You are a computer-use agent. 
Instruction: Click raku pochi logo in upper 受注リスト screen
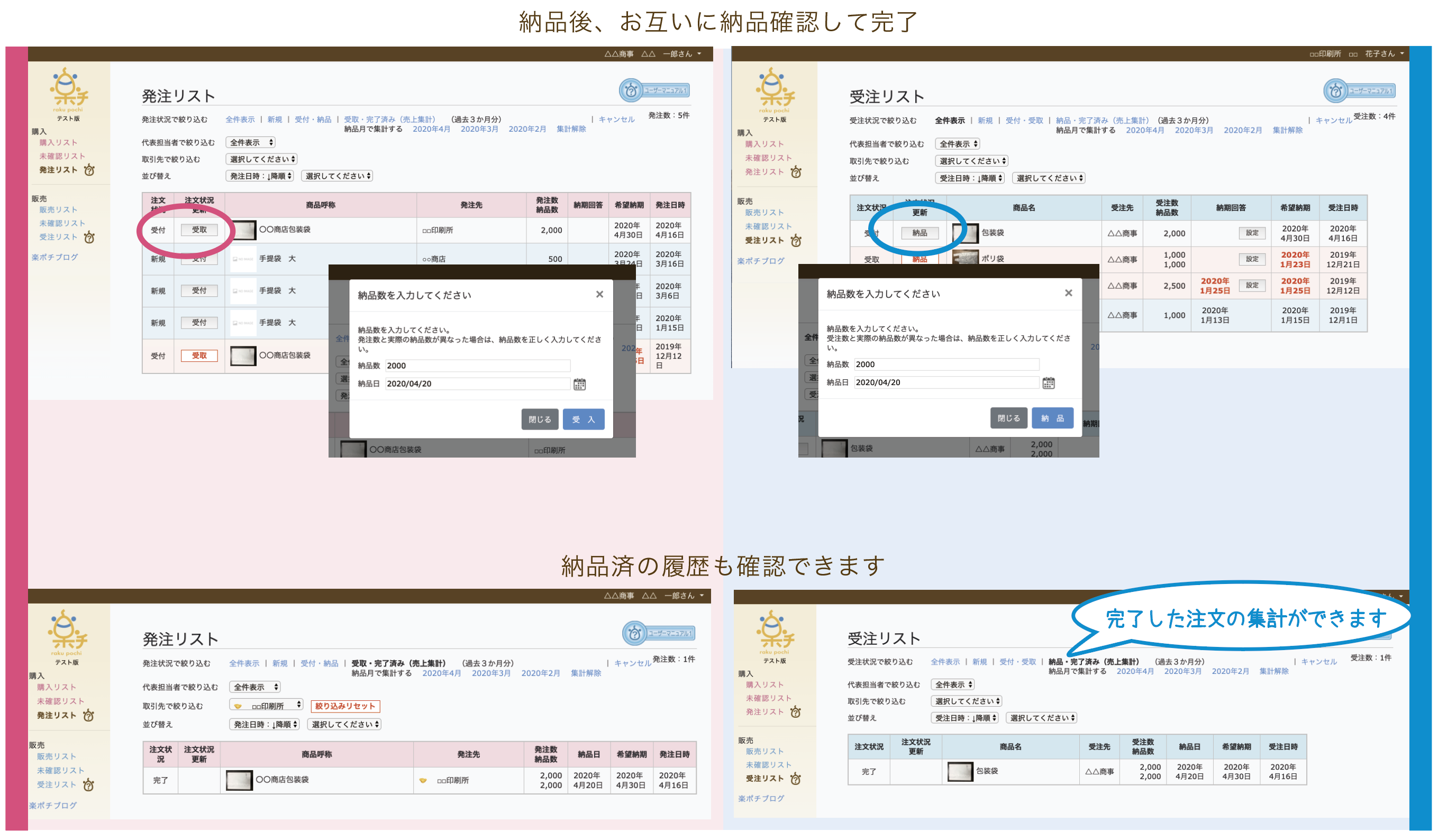775,90
